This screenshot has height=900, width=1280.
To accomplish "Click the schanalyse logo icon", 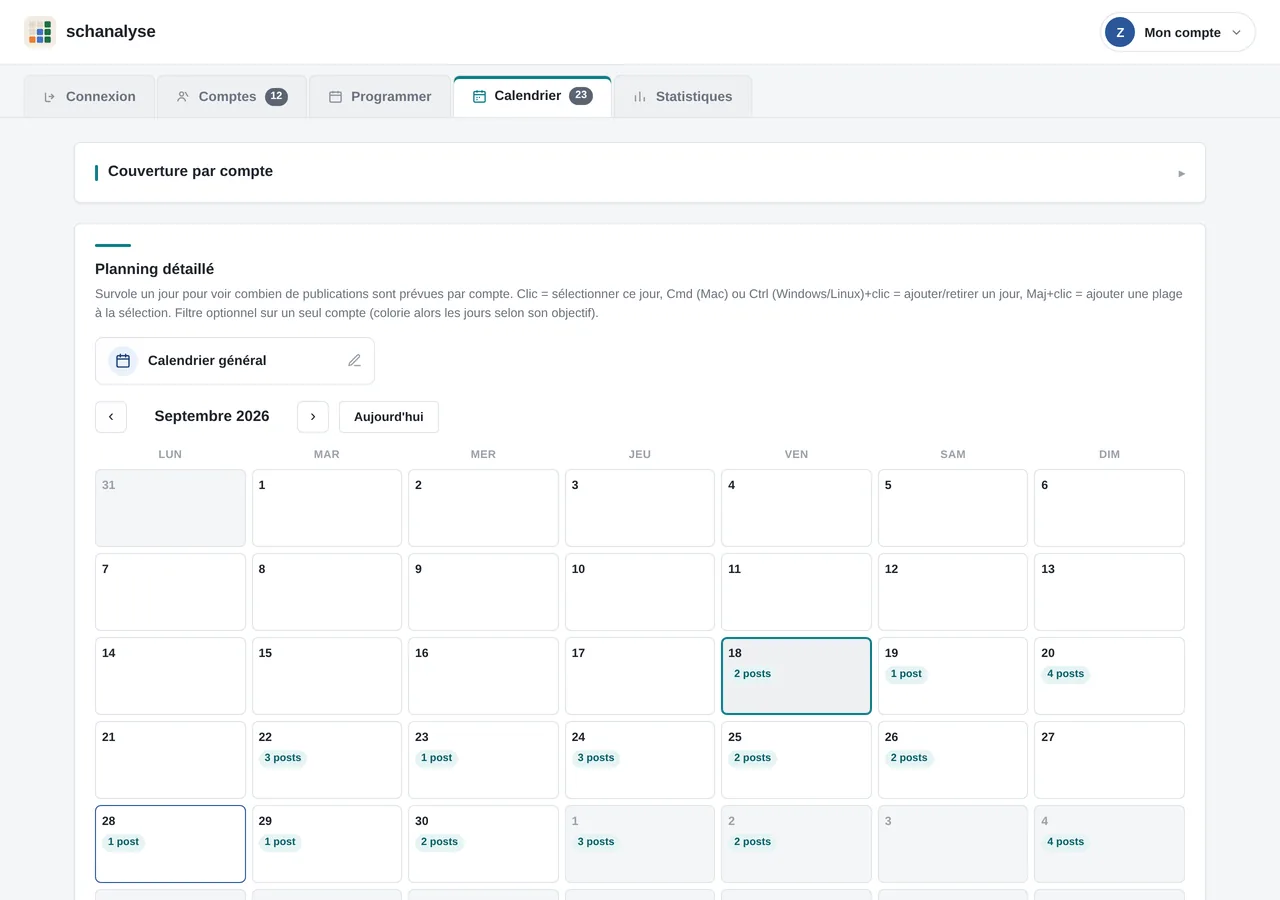I will [40, 32].
